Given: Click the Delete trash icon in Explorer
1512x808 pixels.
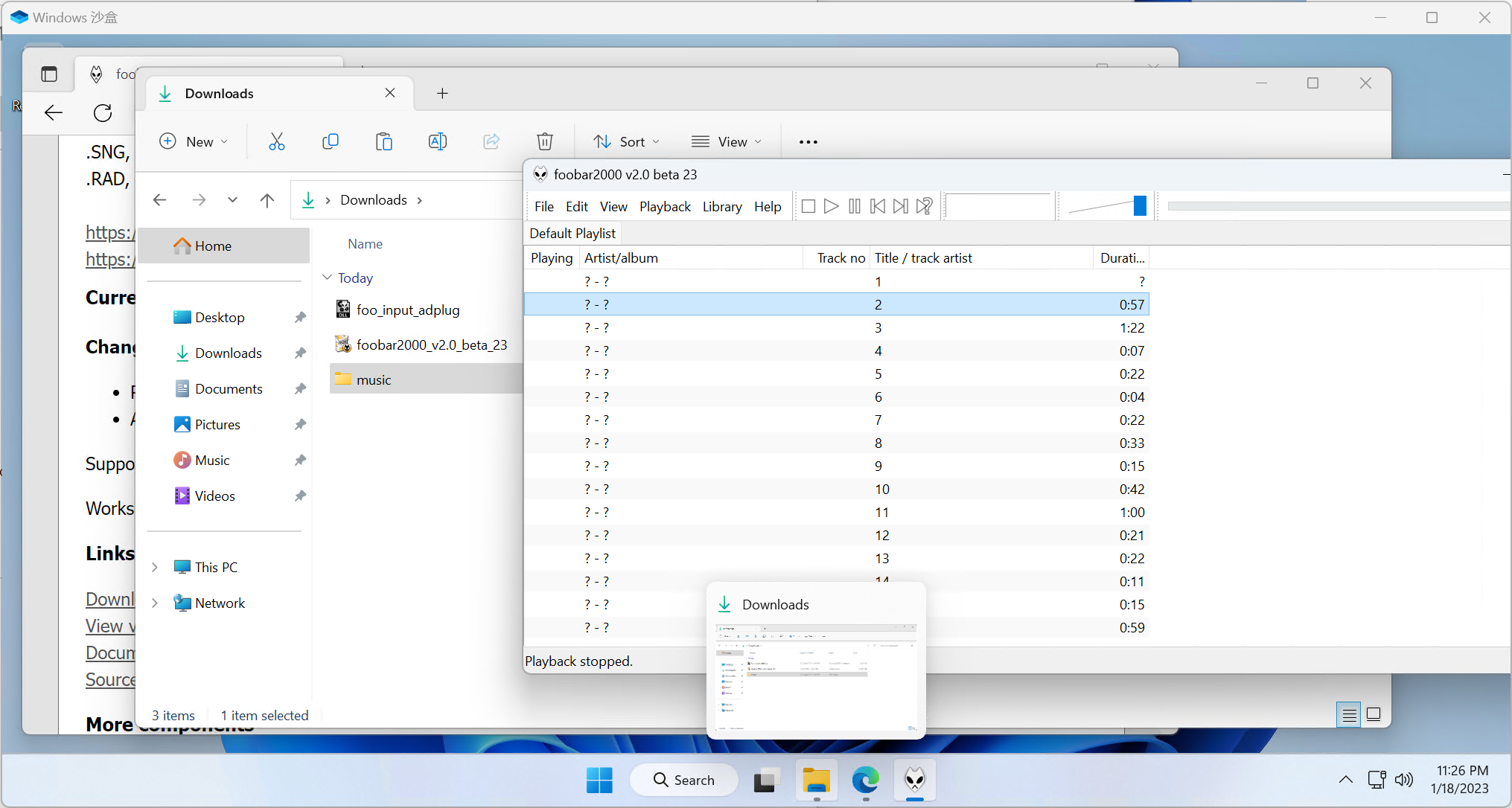Looking at the screenshot, I should [545, 141].
